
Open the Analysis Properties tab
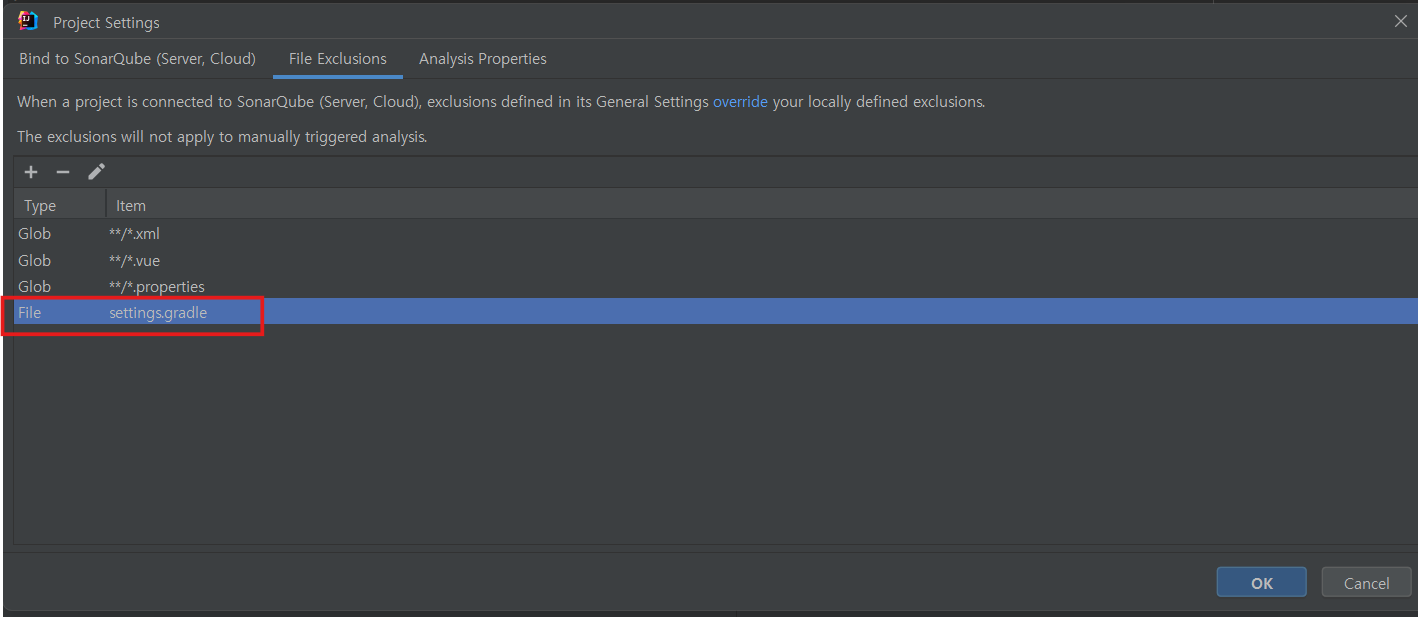pos(483,59)
